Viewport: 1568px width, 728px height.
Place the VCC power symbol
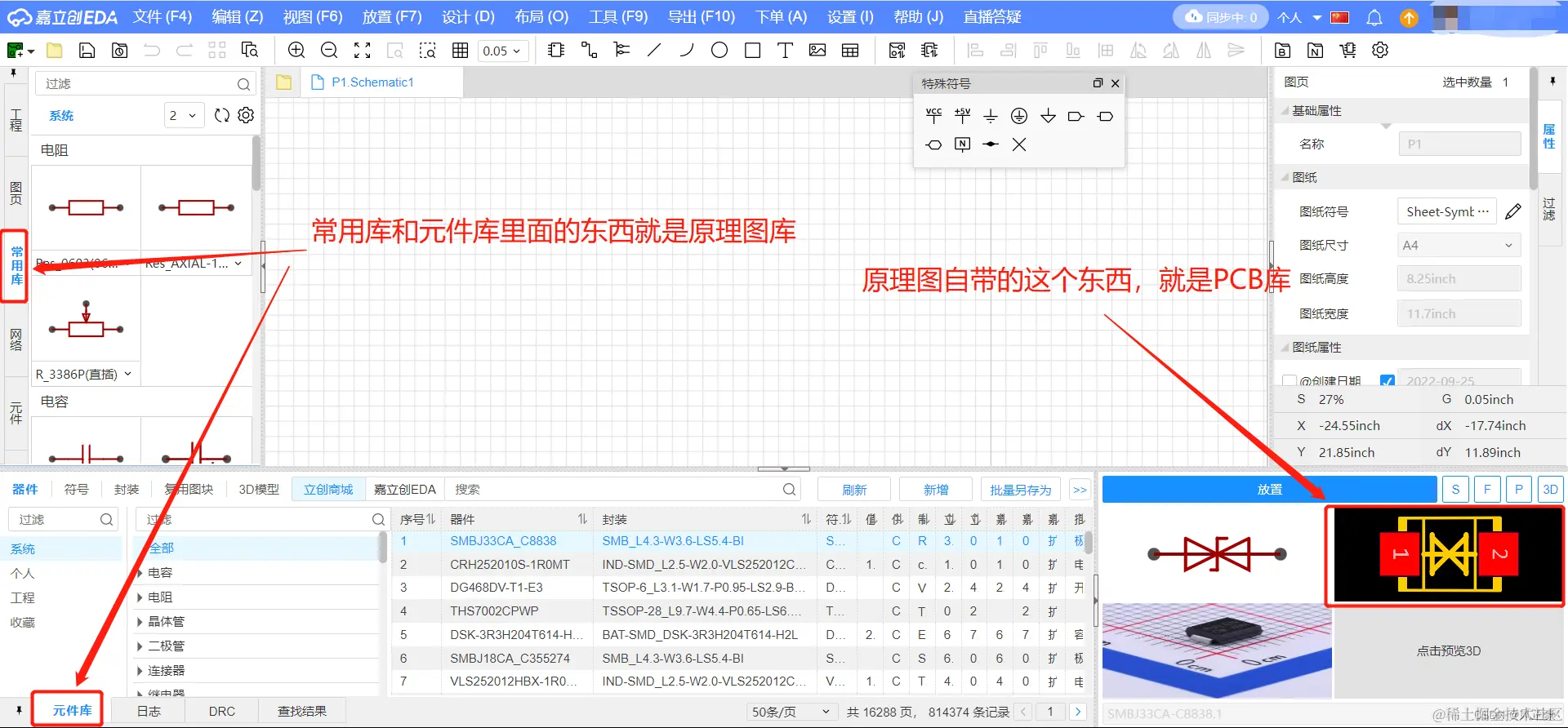pos(933,116)
